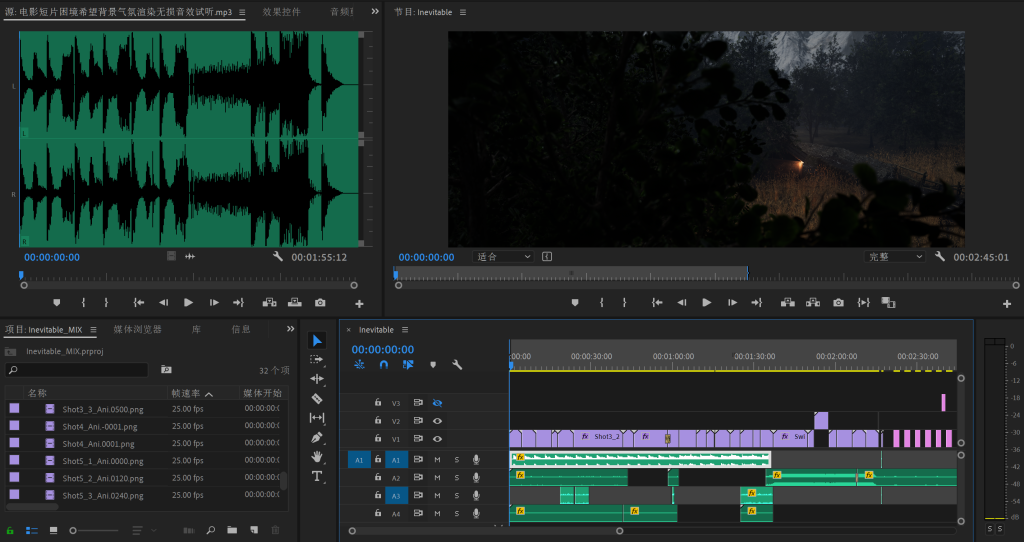Open timeline display settings wrench

click(x=457, y=365)
